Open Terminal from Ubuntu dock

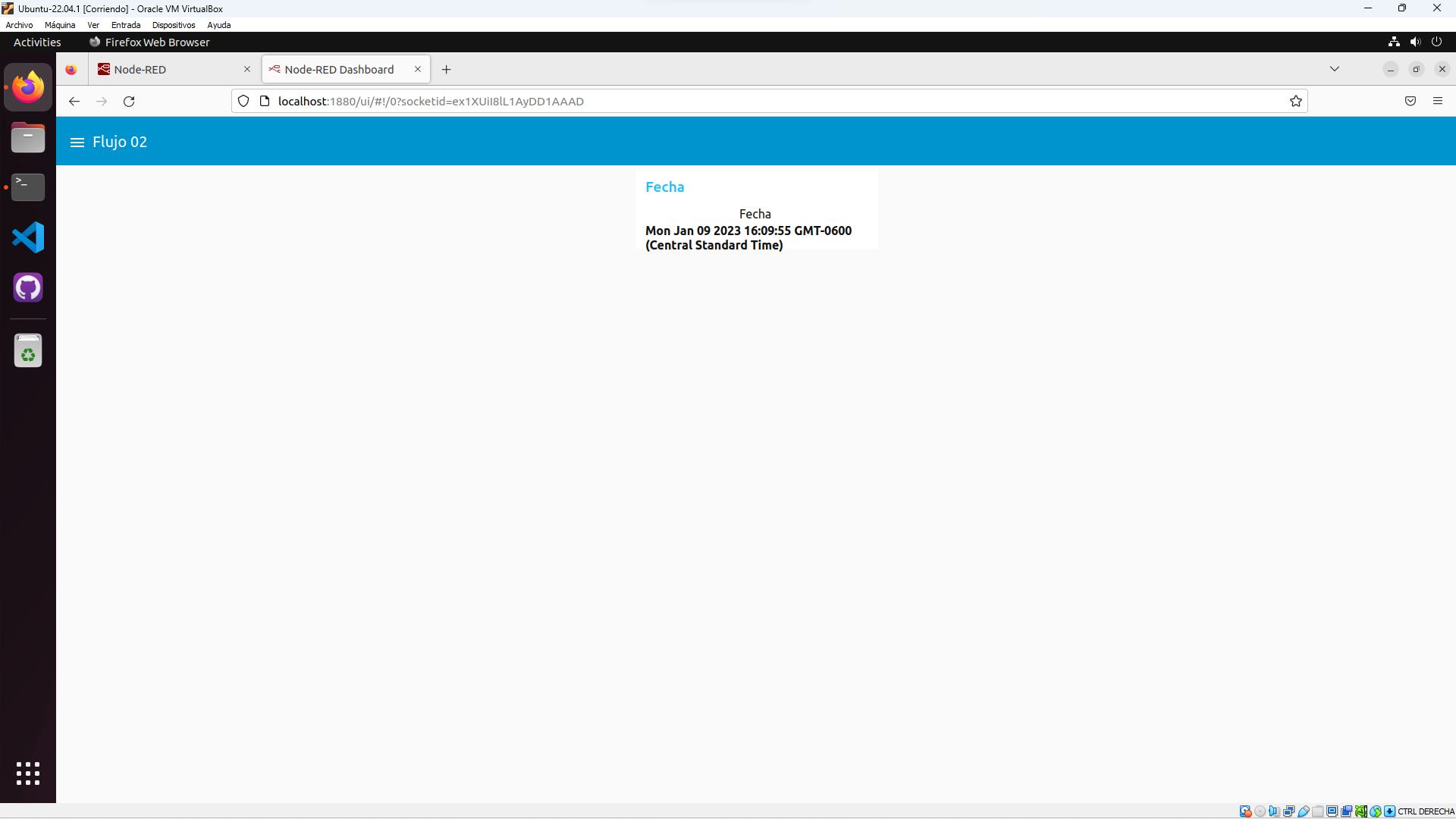pos(28,187)
